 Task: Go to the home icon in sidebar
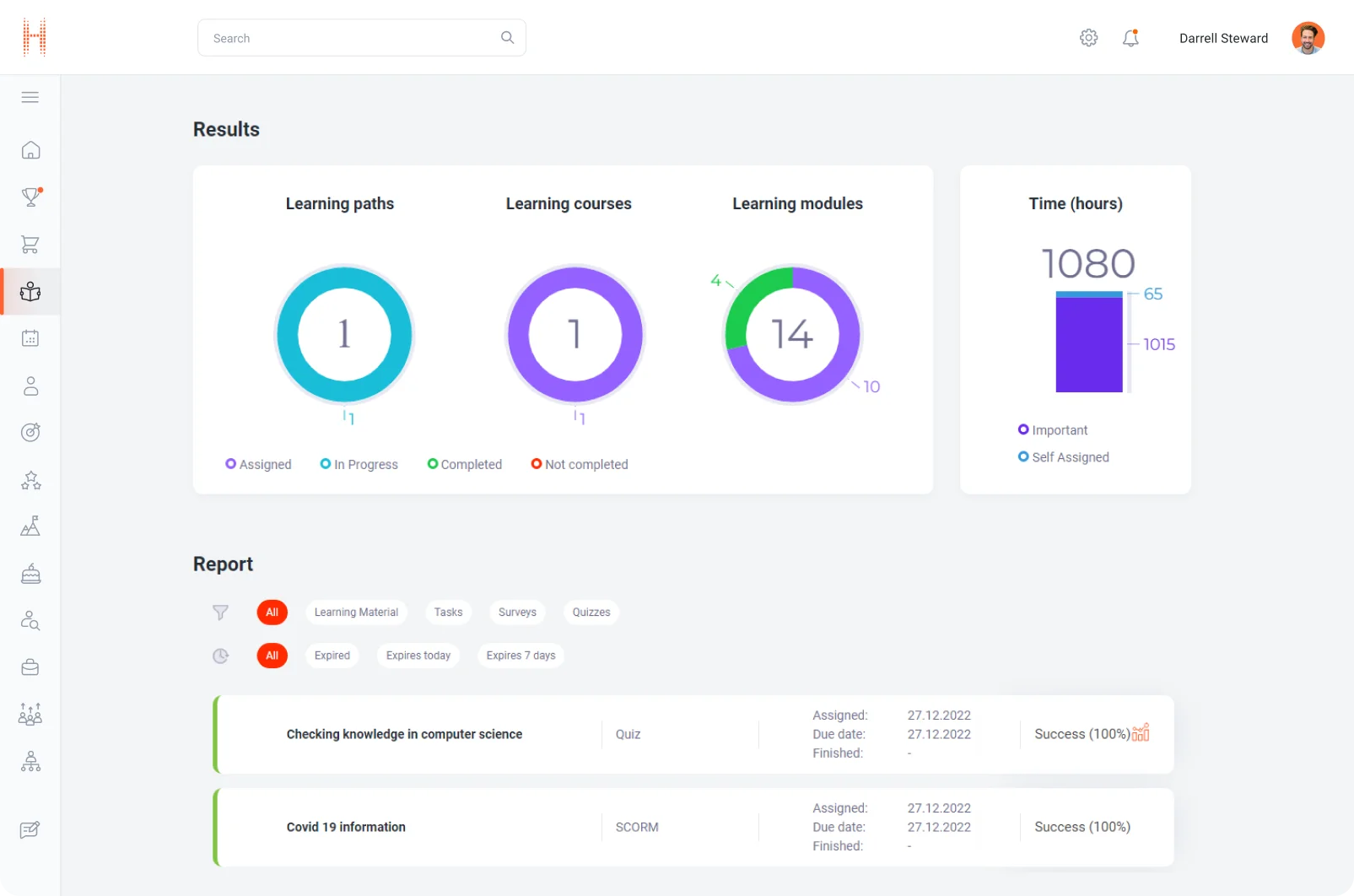[30, 150]
